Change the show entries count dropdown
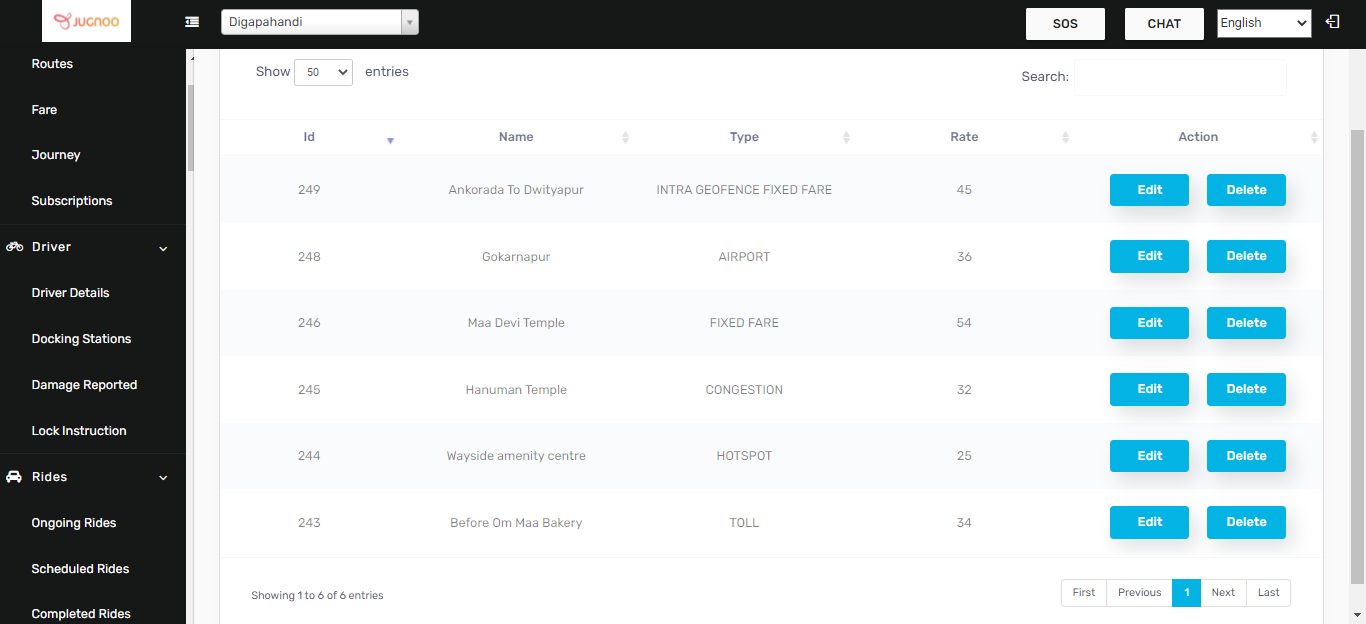The image size is (1366, 624). tap(323, 72)
